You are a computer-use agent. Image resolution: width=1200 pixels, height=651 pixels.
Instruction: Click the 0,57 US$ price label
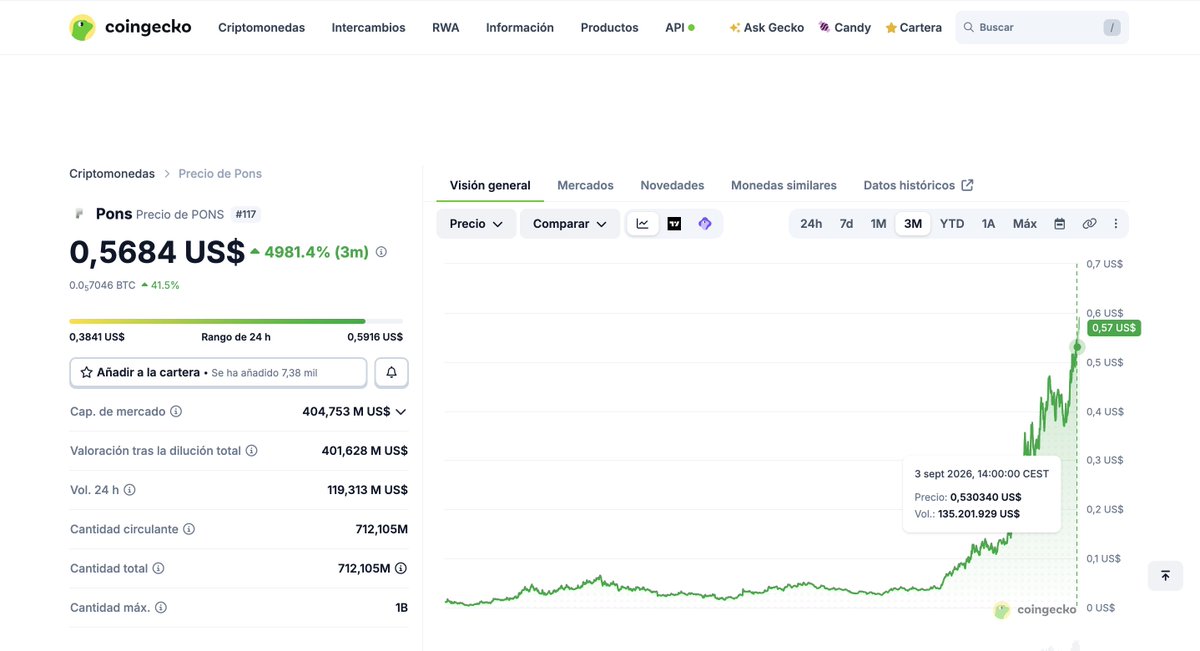click(1114, 328)
